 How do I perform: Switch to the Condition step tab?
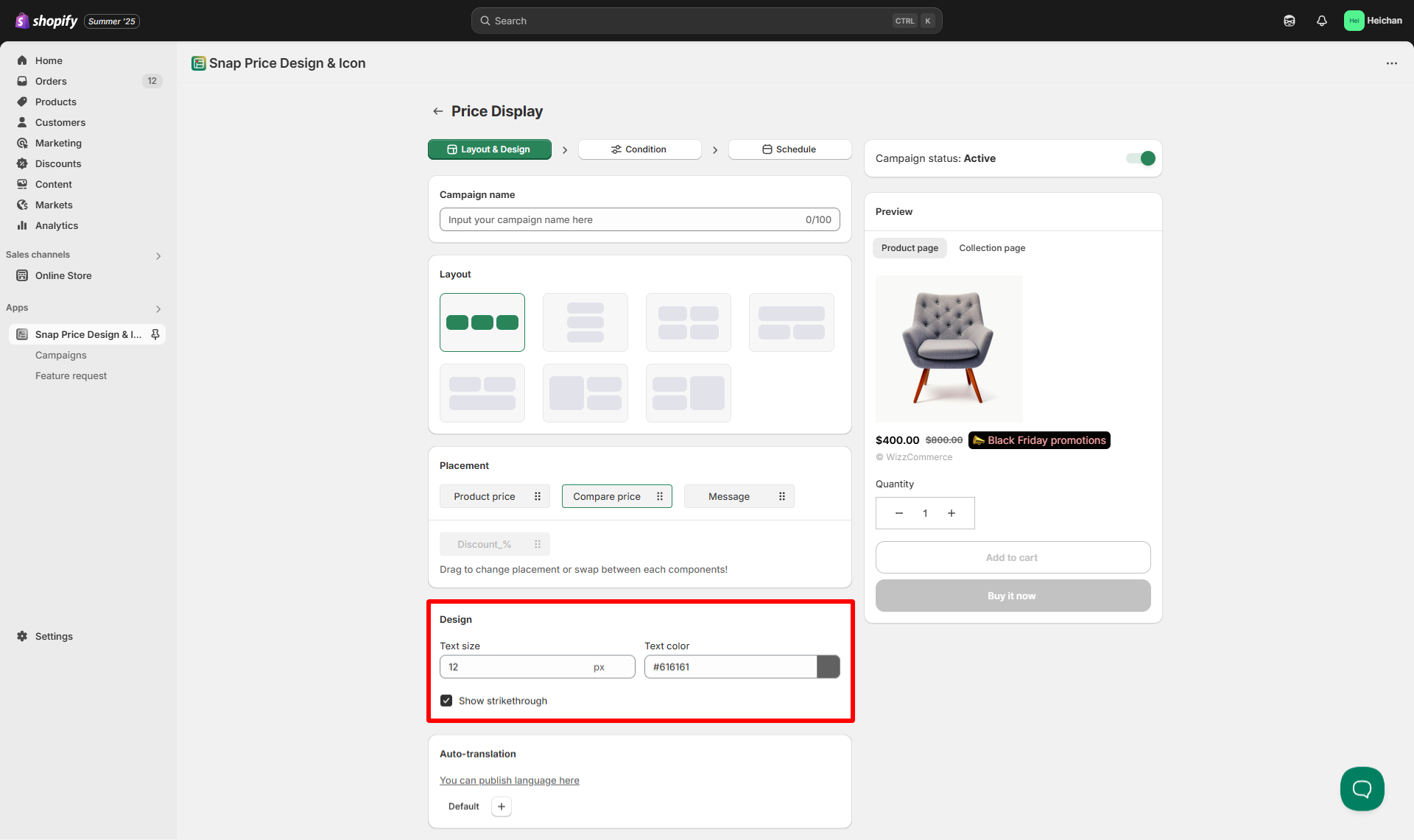[639, 149]
